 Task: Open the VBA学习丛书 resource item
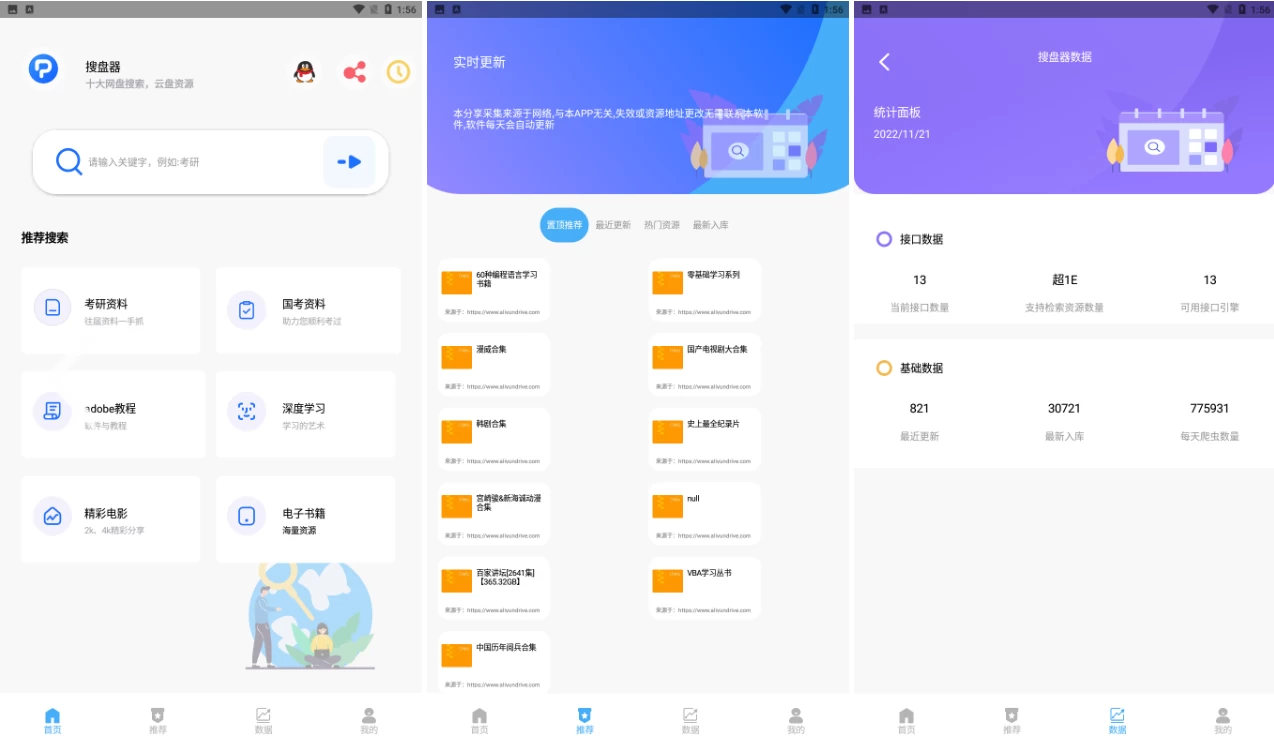[705, 588]
